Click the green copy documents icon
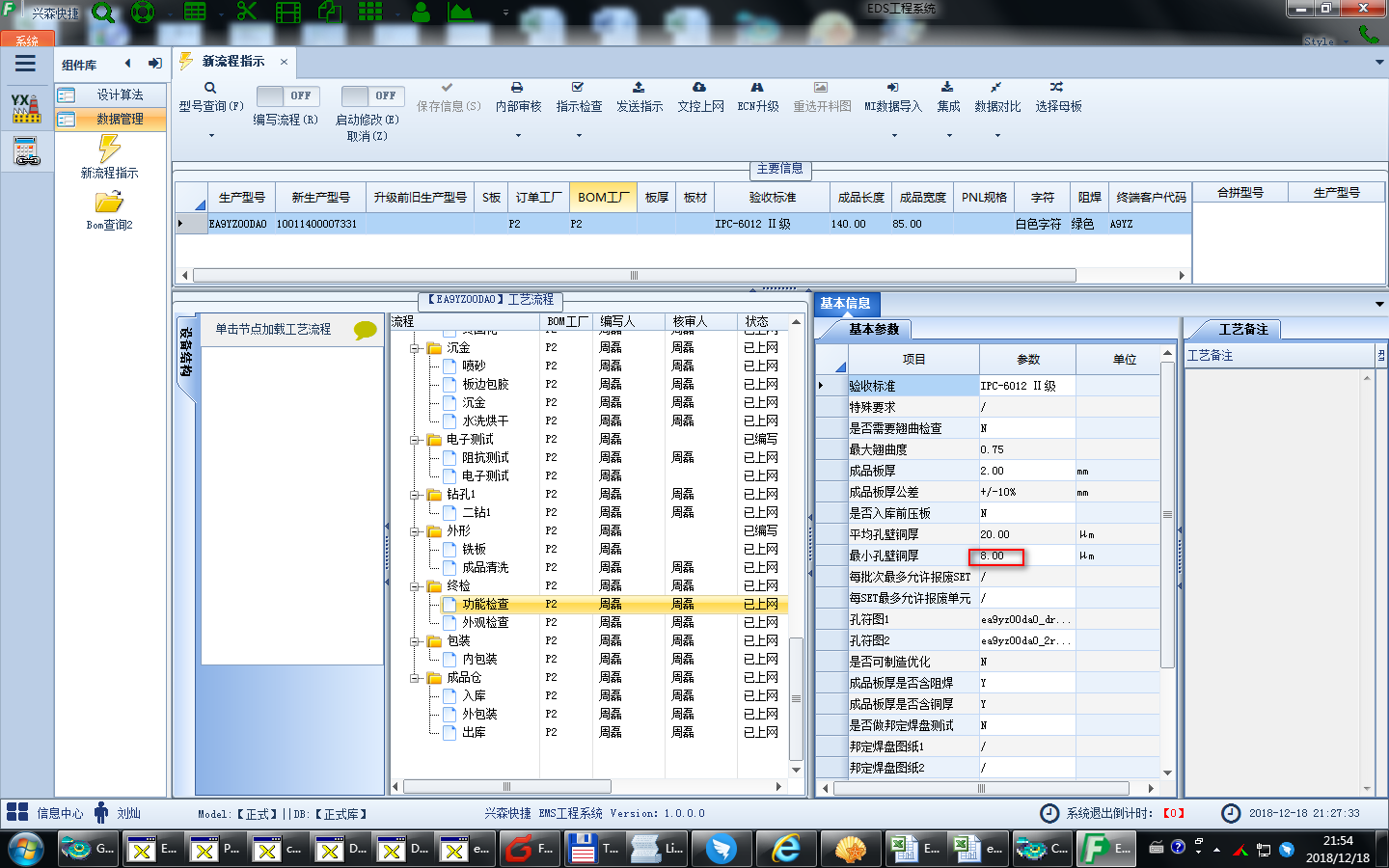 pos(330,12)
